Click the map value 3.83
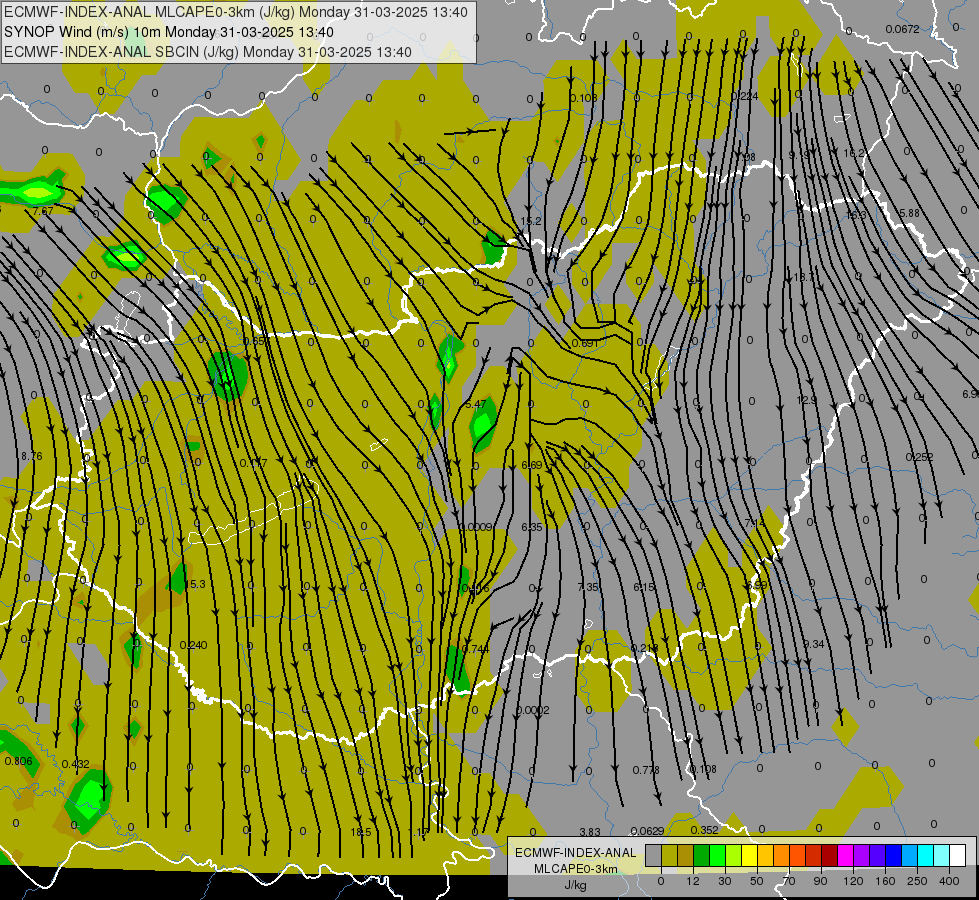 tap(589, 832)
